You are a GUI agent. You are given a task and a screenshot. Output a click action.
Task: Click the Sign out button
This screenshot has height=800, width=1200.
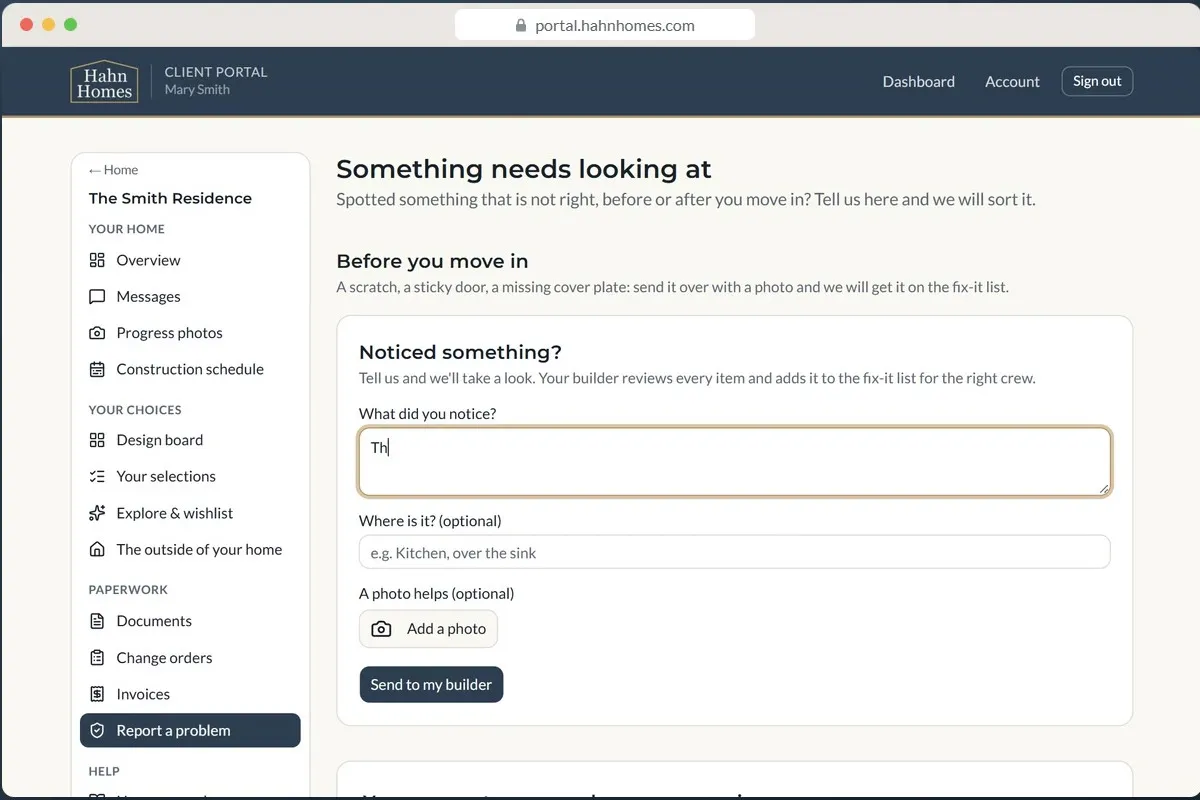coord(1097,81)
